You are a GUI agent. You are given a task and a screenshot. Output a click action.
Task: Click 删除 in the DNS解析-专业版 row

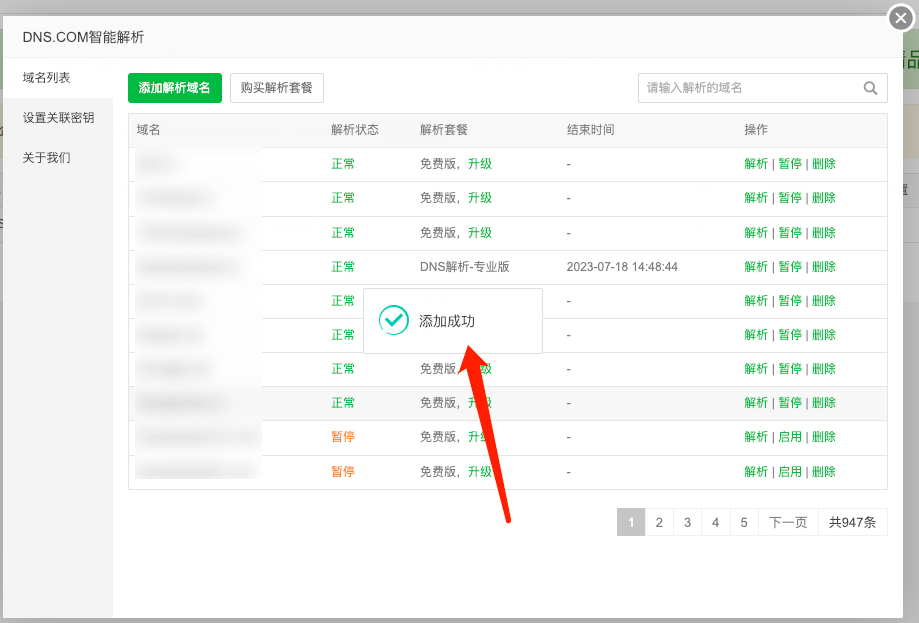tap(823, 267)
